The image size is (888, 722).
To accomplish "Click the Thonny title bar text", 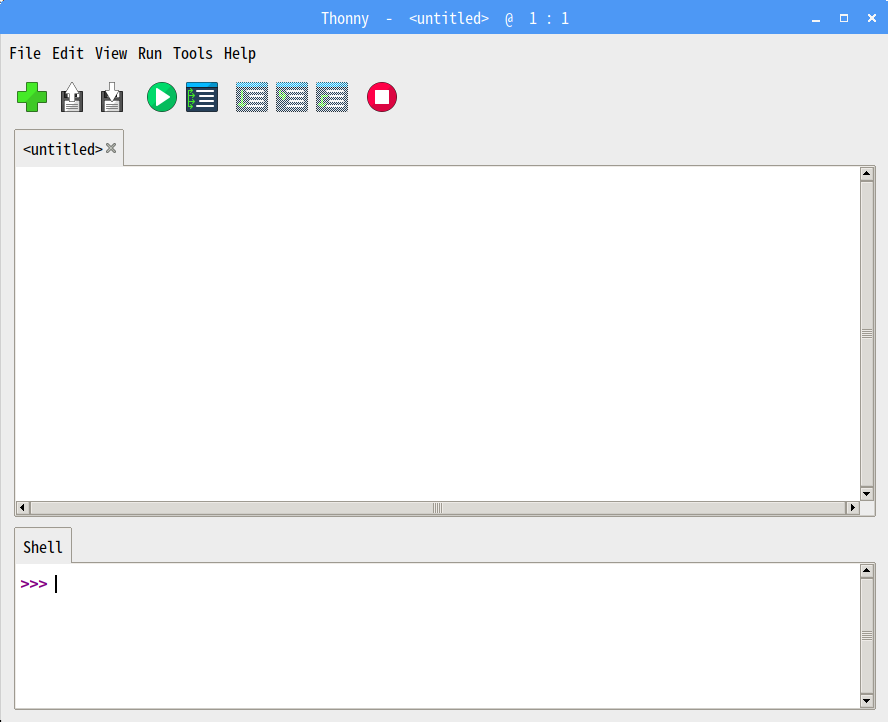I will [445, 19].
